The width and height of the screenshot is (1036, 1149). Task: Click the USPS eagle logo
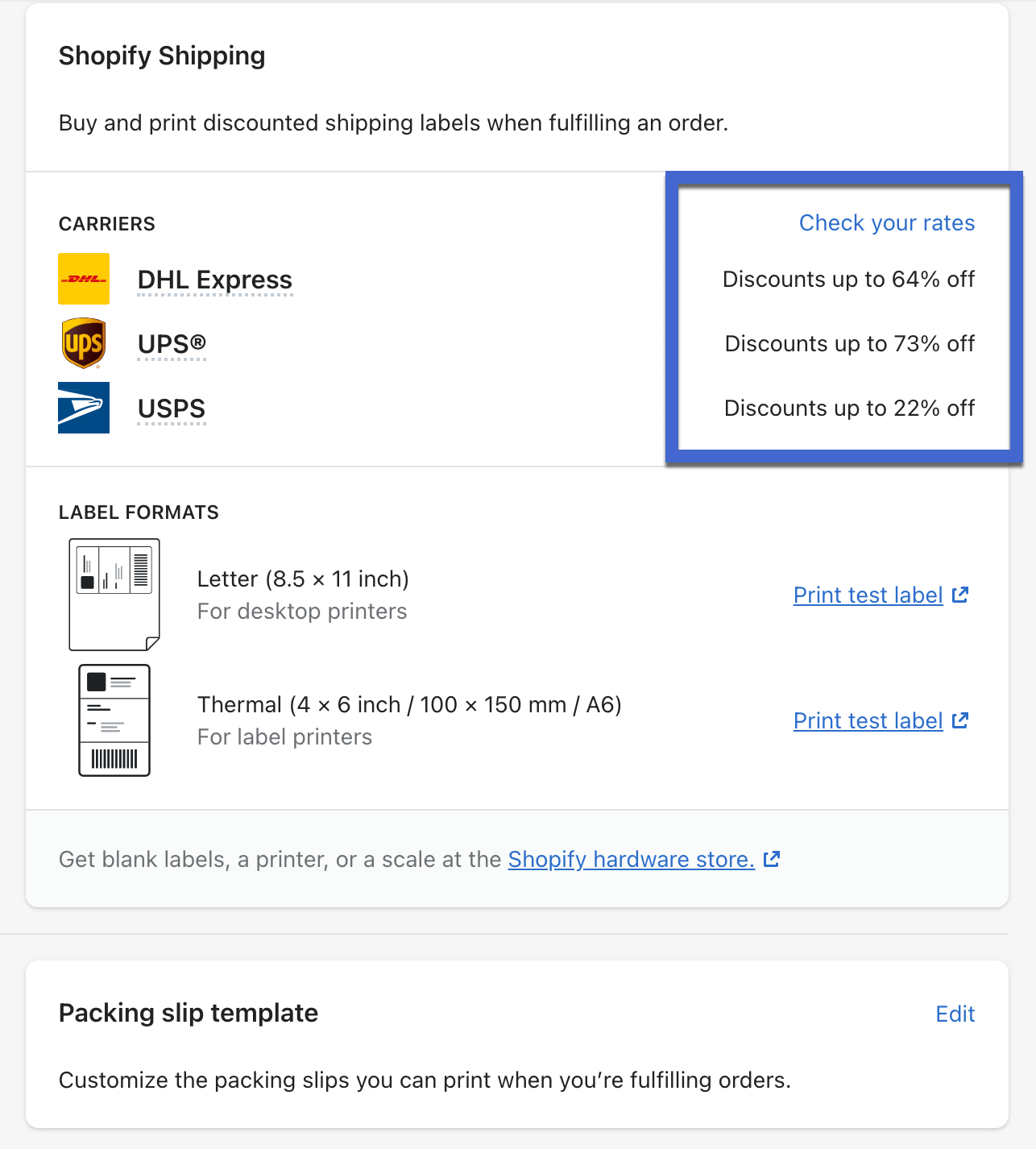pos(83,408)
